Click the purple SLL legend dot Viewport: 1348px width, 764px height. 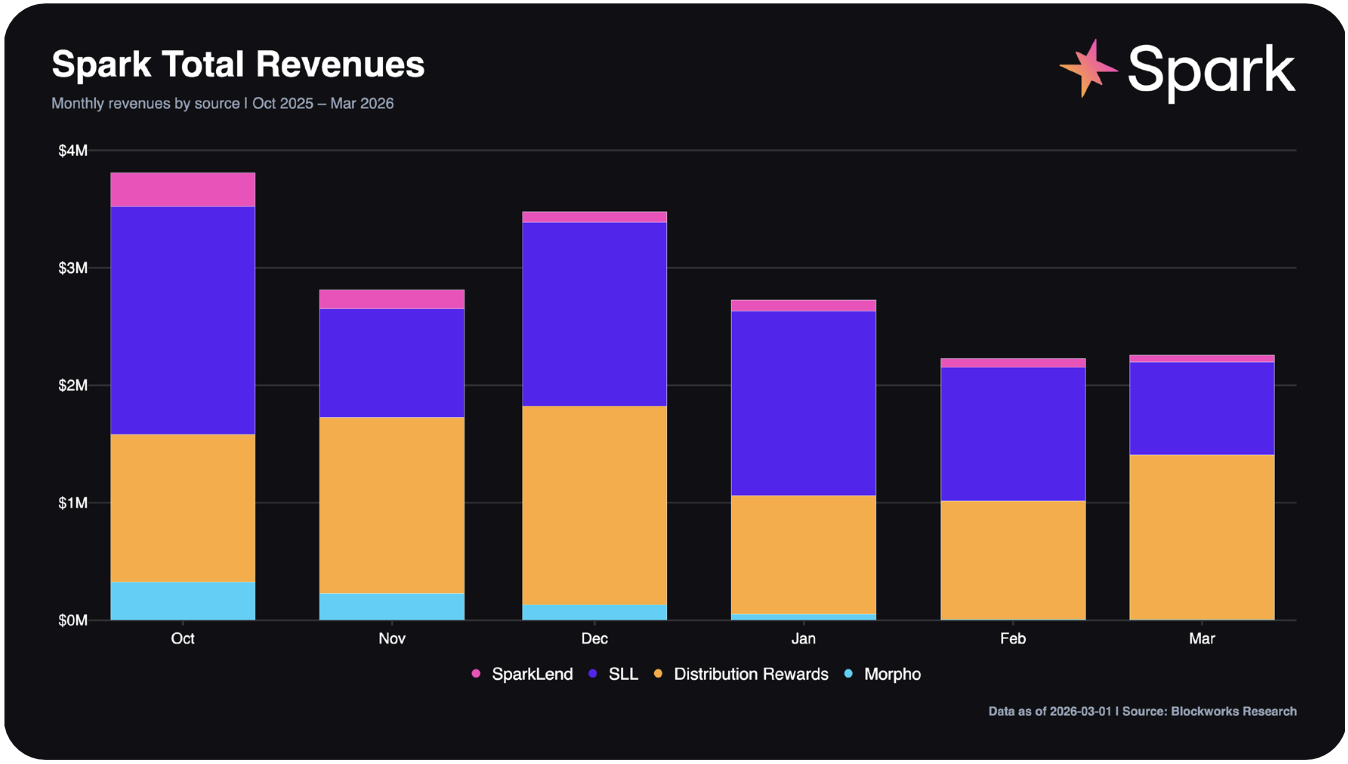[x=593, y=674]
